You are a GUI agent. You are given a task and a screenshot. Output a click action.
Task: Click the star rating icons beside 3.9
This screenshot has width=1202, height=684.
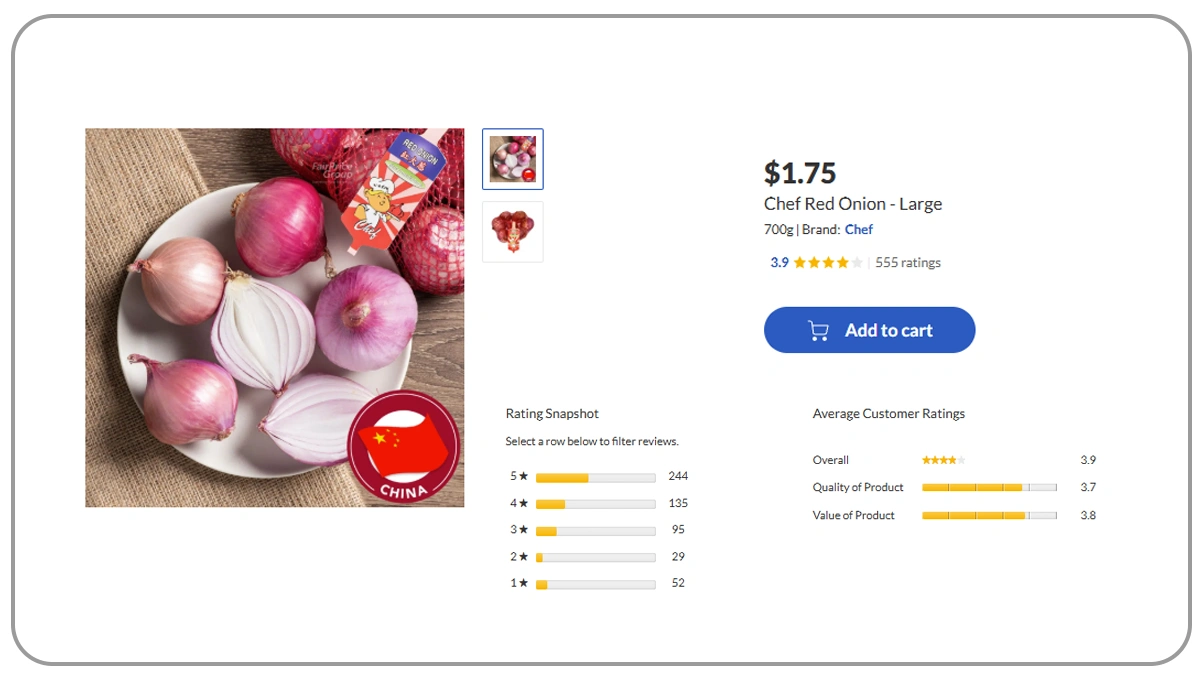pos(828,263)
